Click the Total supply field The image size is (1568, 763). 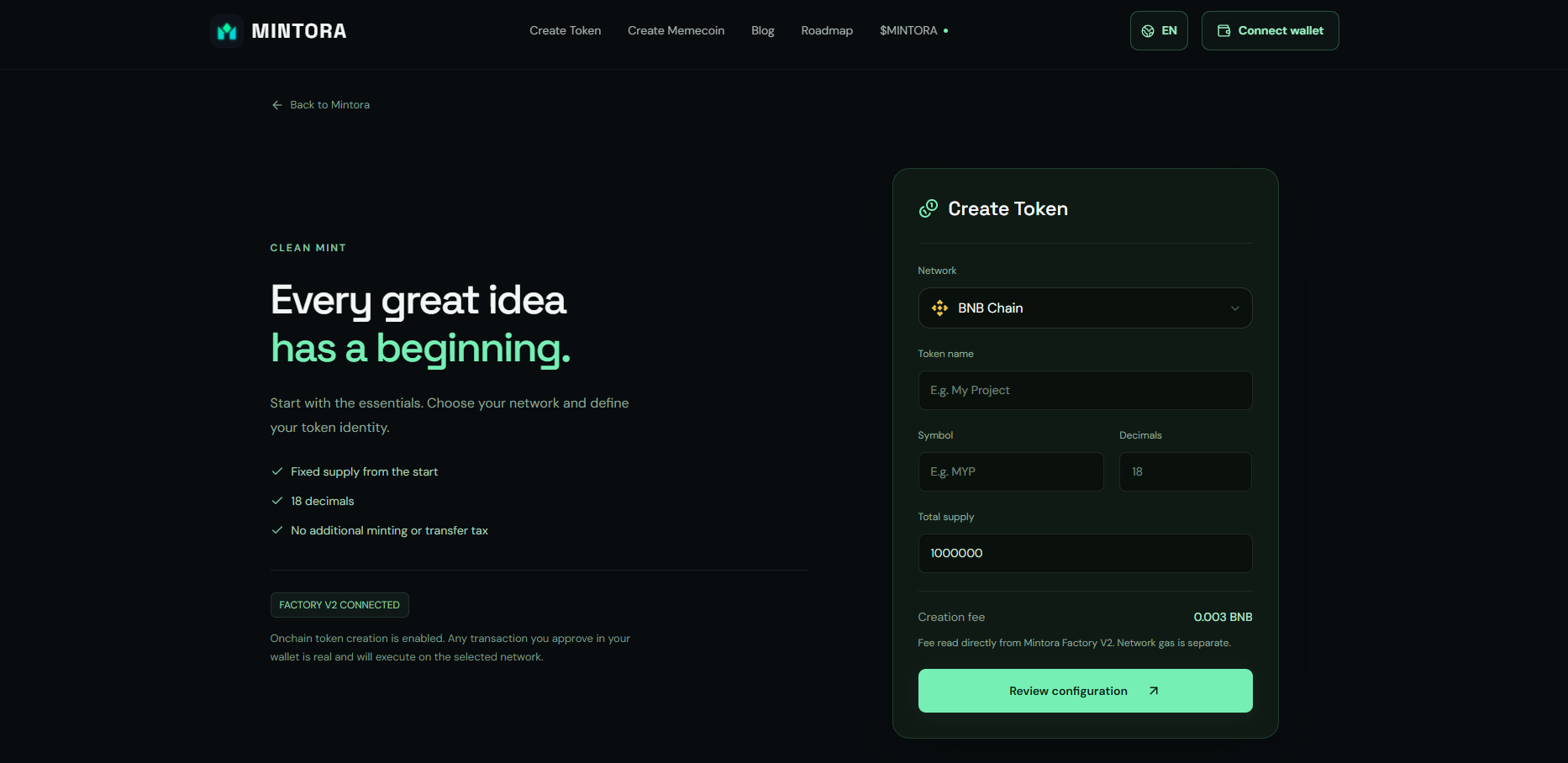pos(1085,554)
